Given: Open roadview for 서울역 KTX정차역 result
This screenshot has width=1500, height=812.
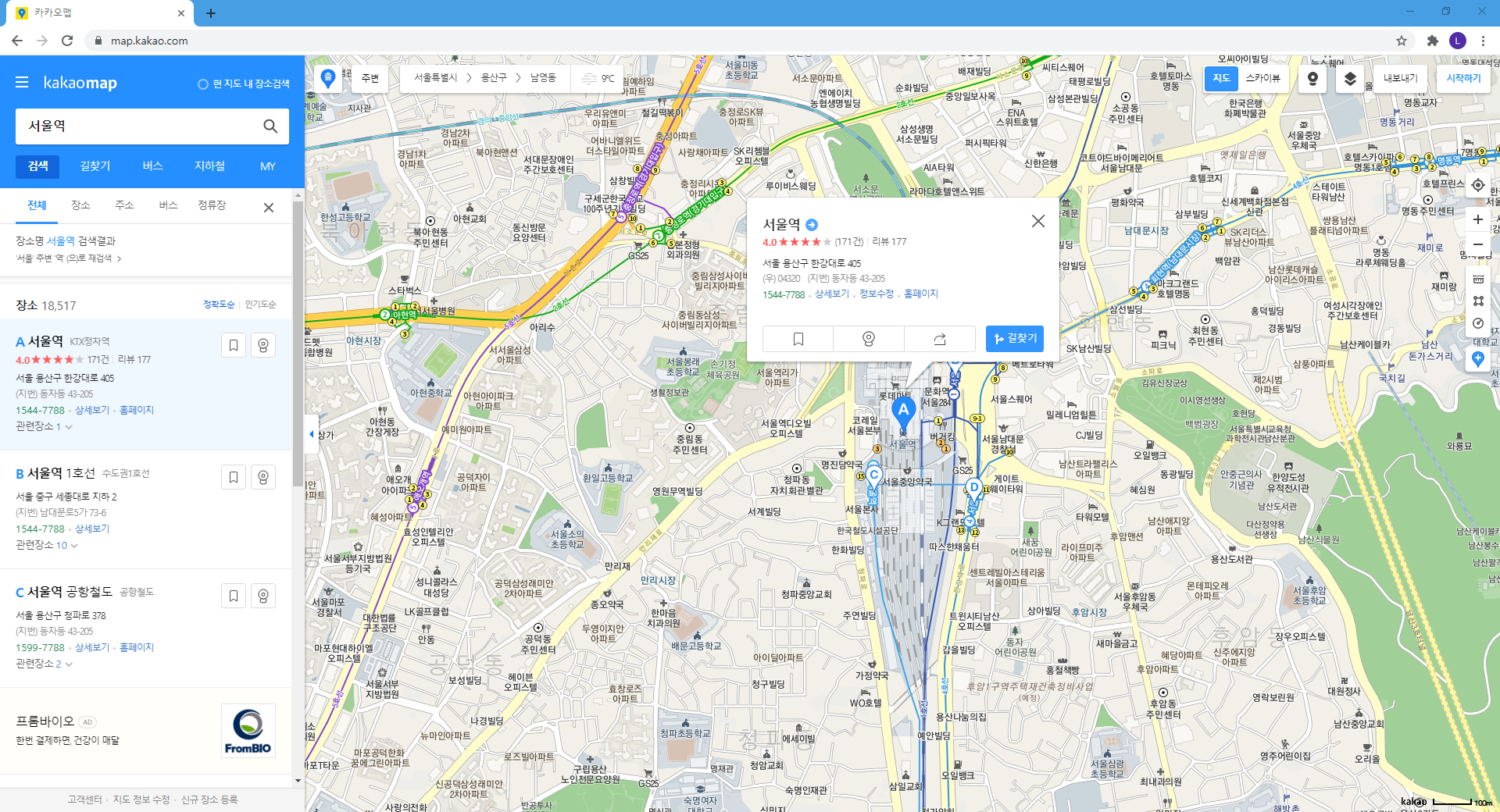Looking at the screenshot, I should (263, 345).
